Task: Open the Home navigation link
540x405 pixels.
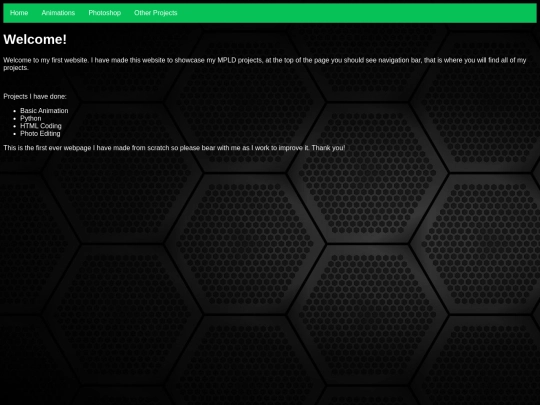Action: click(19, 13)
